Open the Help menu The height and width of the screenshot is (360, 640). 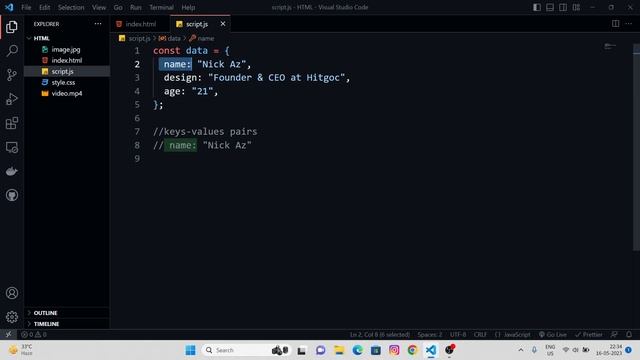(188, 7)
